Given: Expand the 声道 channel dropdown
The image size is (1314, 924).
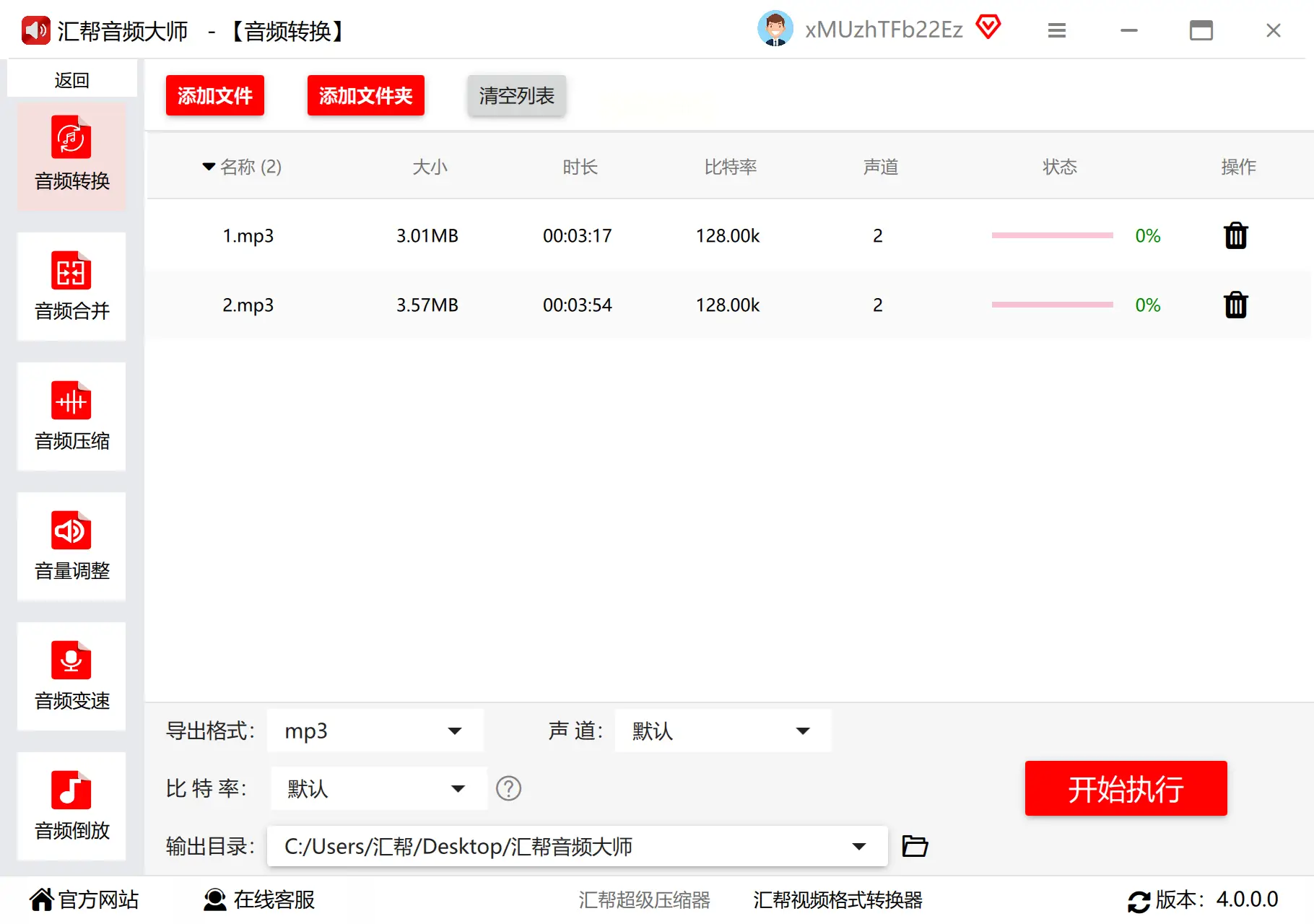Looking at the screenshot, I should coord(722,731).
